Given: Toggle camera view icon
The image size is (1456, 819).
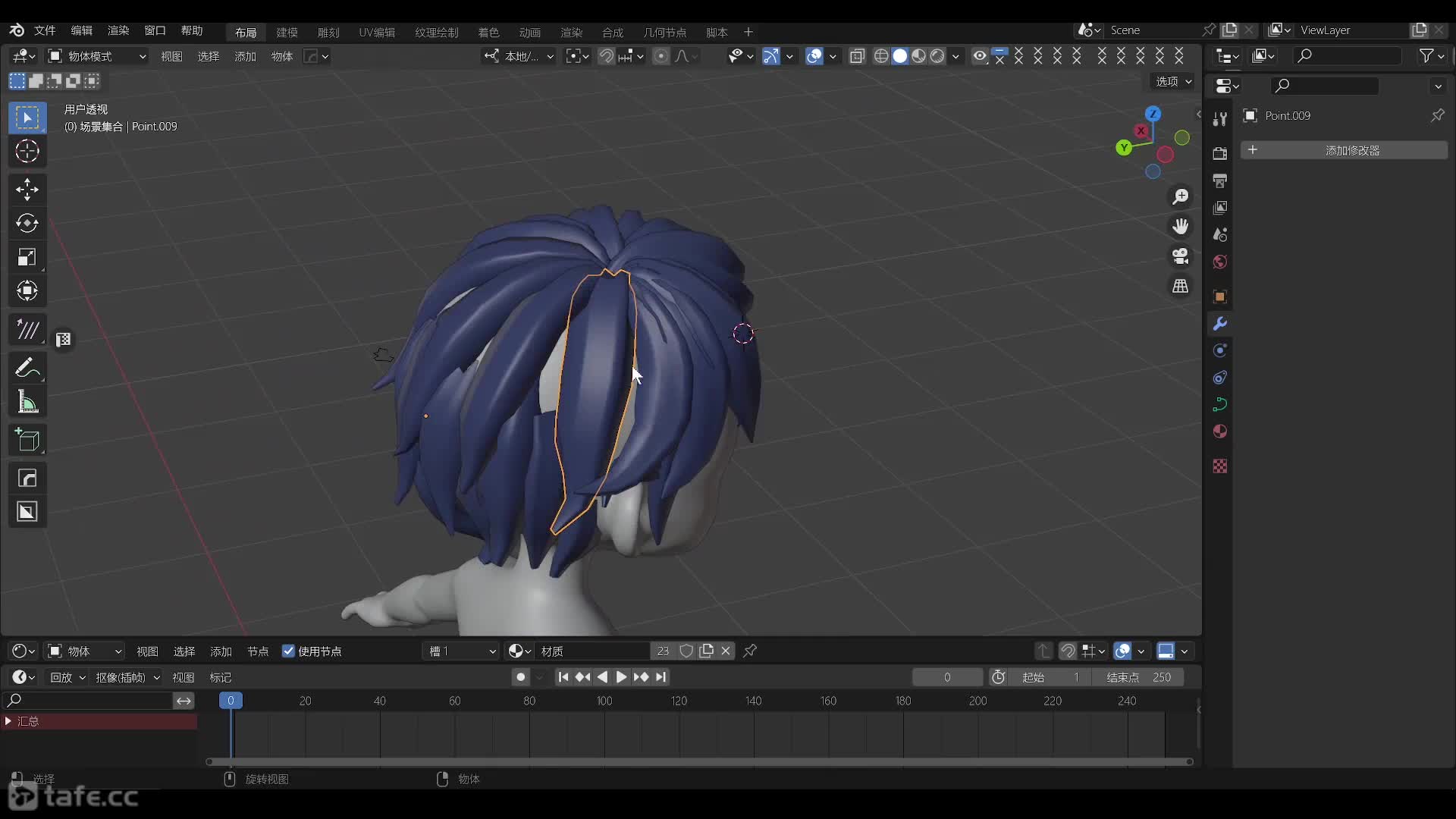Looking at the screenshot, I should [x=1181, y=256].
